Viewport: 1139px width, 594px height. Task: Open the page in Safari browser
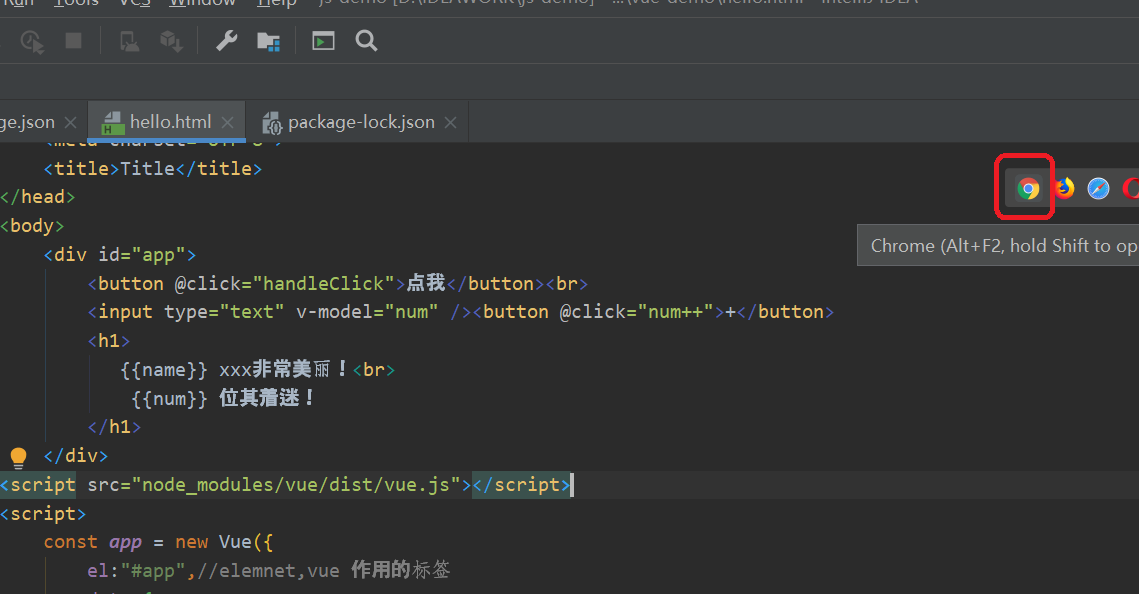(1098, 188)
